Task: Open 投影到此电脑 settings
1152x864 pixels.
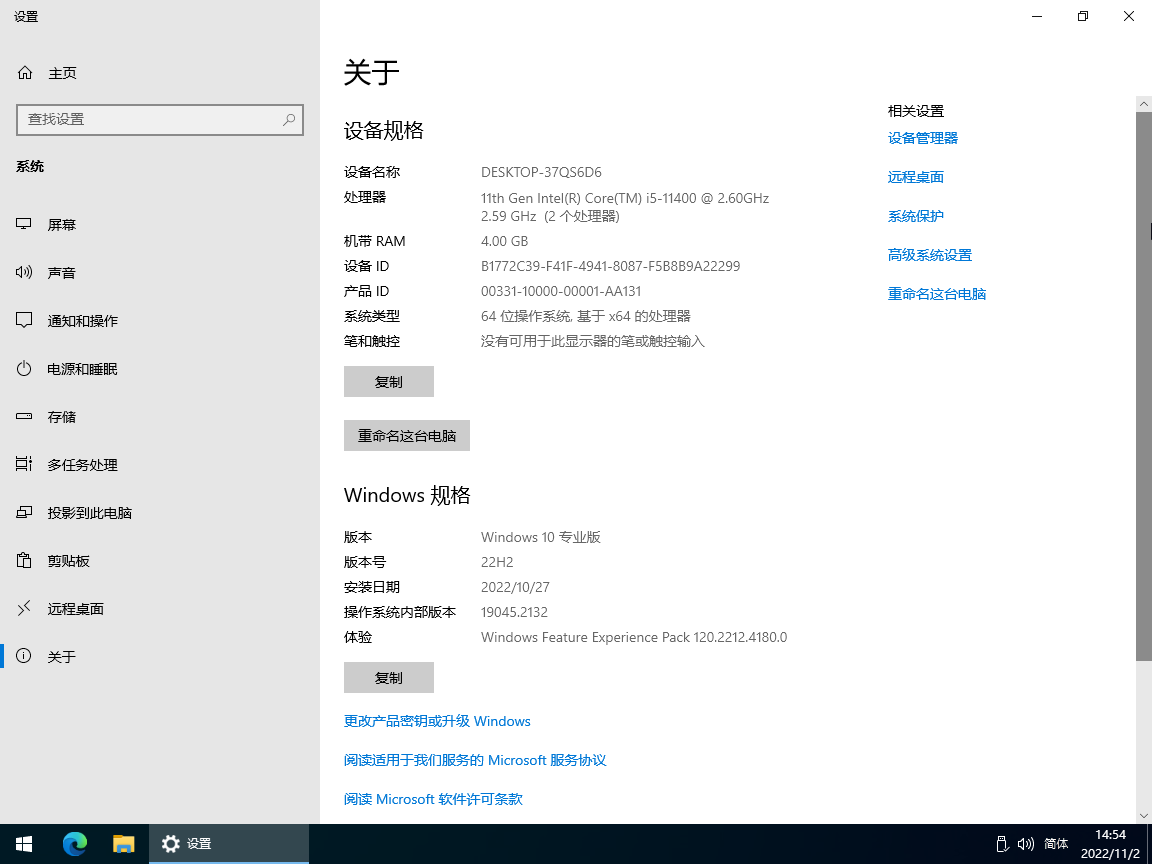Action: click(x=159, y=513)
